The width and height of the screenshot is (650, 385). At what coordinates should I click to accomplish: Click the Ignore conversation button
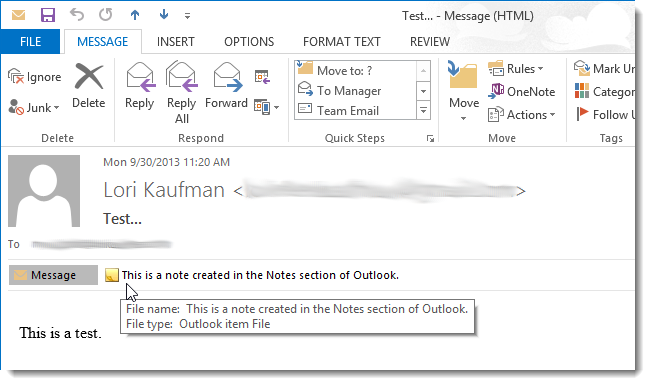34,77
